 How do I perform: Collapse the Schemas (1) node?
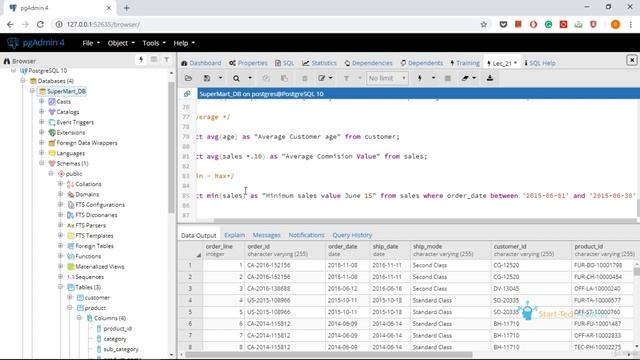coord(42,163)
